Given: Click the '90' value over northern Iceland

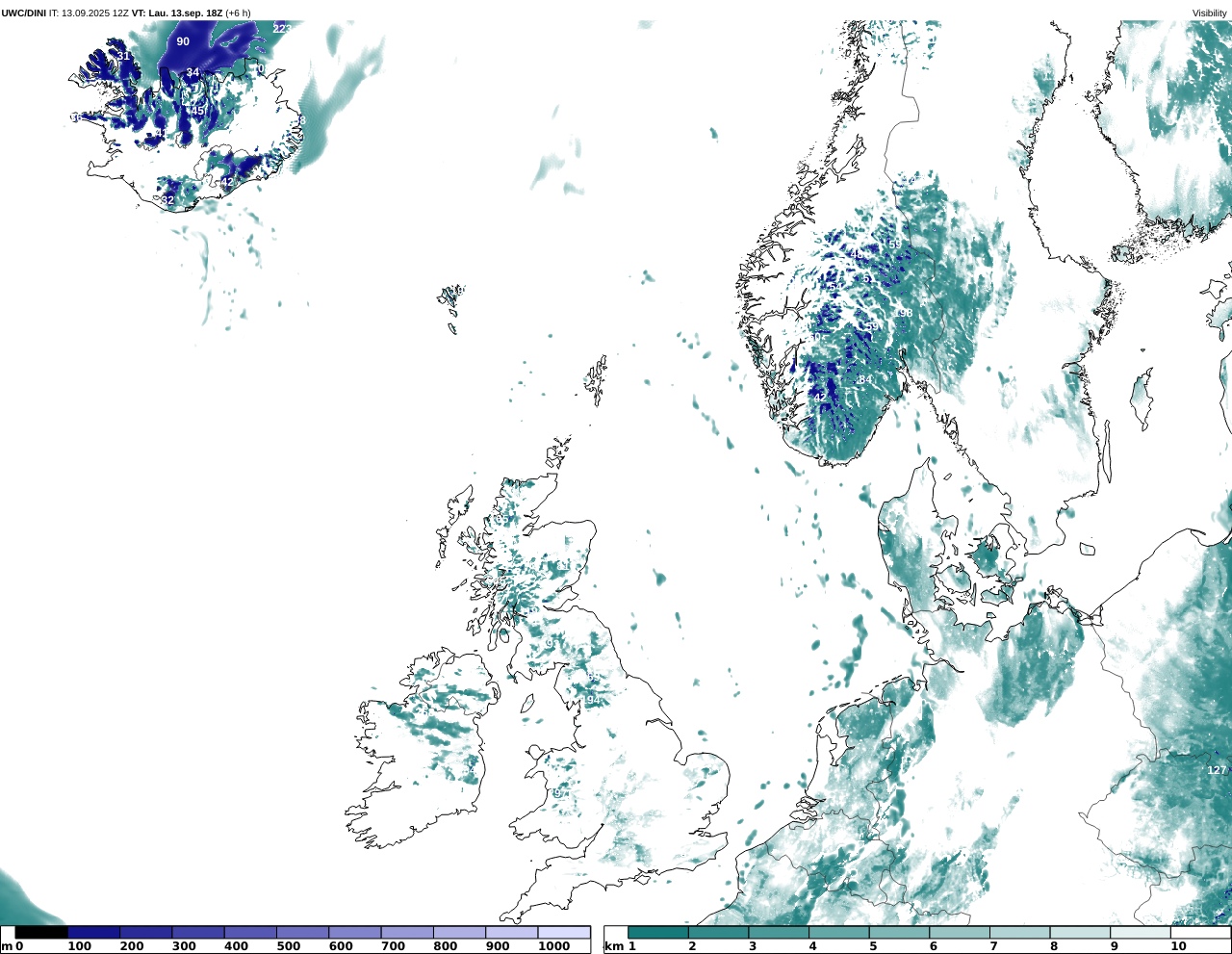Looking at the screenshot, I should pos(183,41).
